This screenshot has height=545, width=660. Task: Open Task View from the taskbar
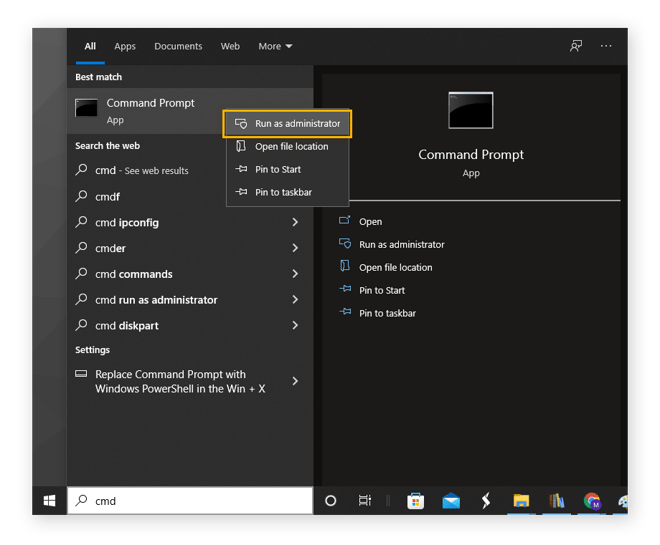[x=365, y=501]
